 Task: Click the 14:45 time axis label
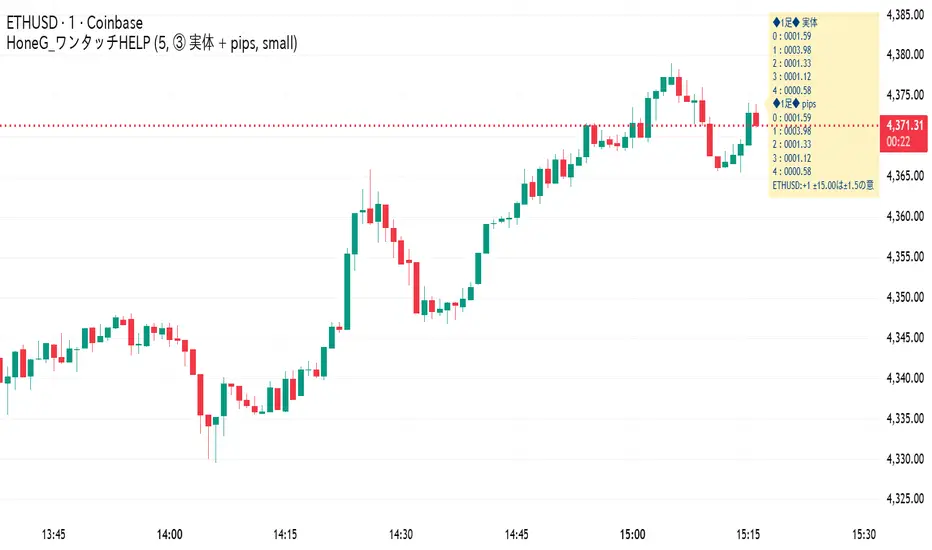(x=517, y=533)
